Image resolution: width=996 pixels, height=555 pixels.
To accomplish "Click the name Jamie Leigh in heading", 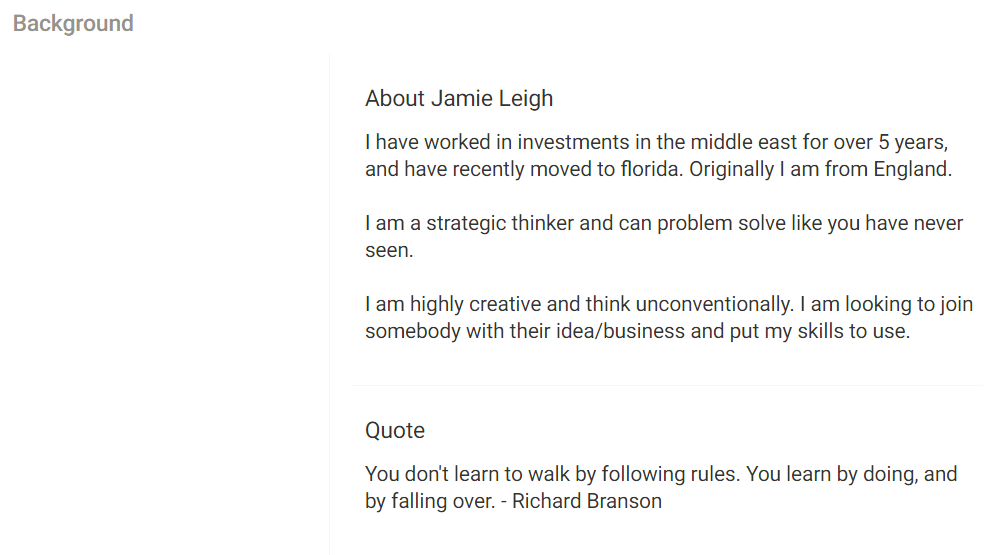I will [492, 98].
